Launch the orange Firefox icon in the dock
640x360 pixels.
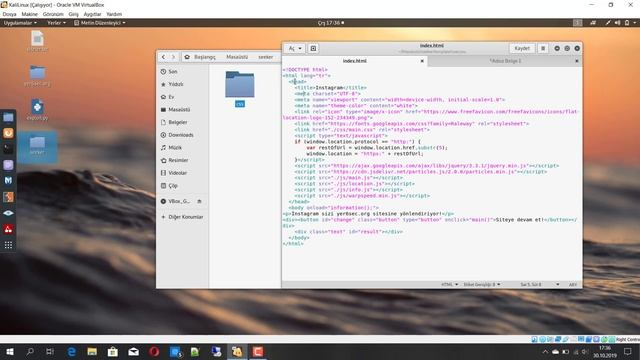(x=8, y=133)
